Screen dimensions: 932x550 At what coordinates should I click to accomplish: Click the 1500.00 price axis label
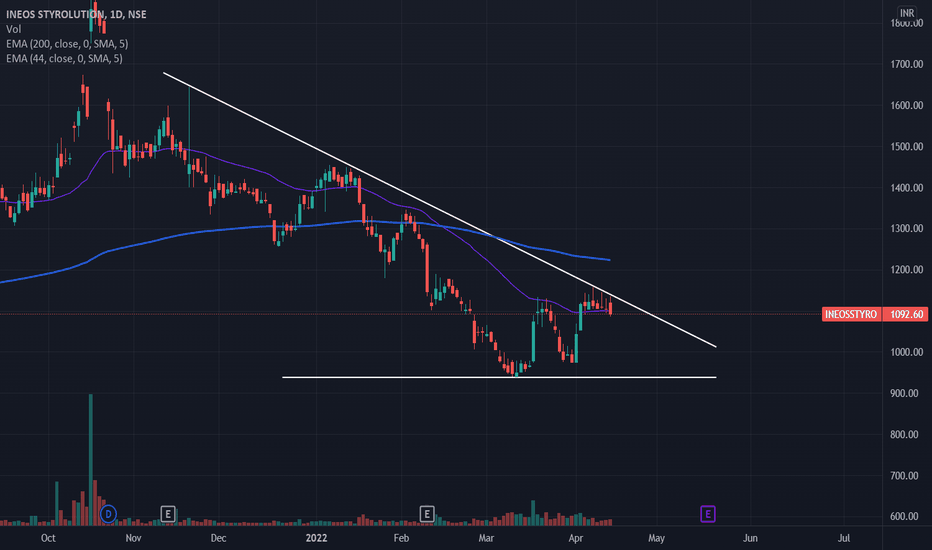coord(906,146)
